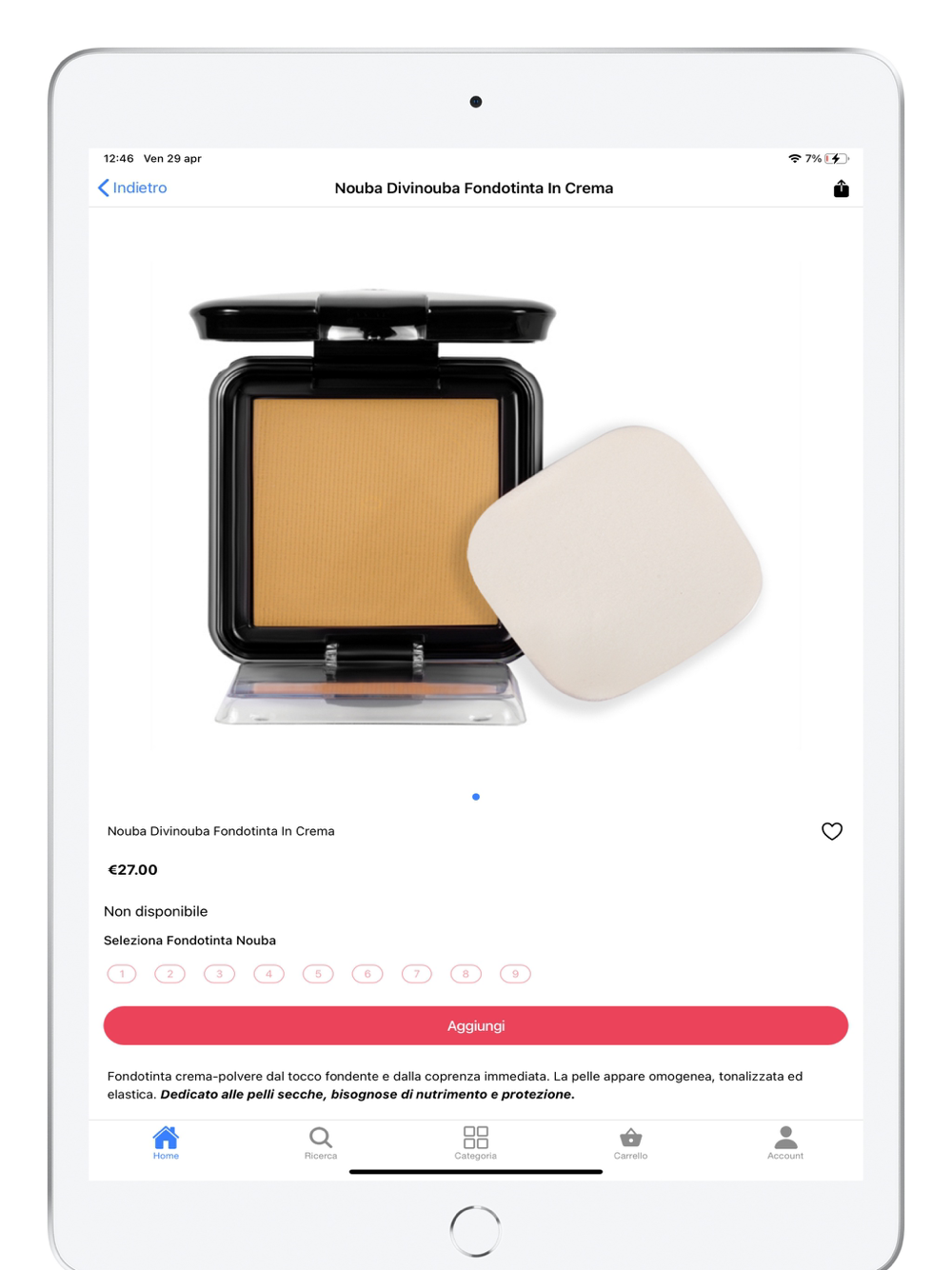Choose shade number 6 pill
This screenshot has width=952, height=1270.
(x=367, y=974)
